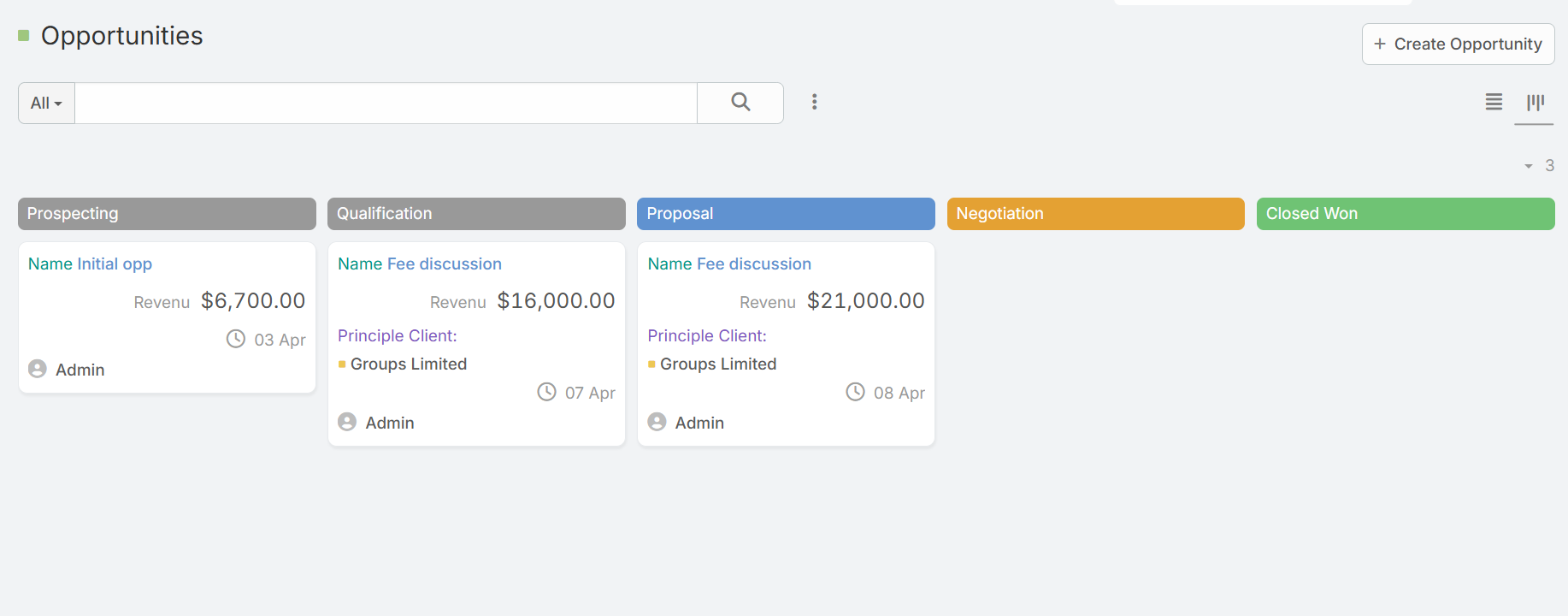This screenshot has height=616, width=1568.
Task: Select the Negotiation stage header
Action: pos(1095,214)
